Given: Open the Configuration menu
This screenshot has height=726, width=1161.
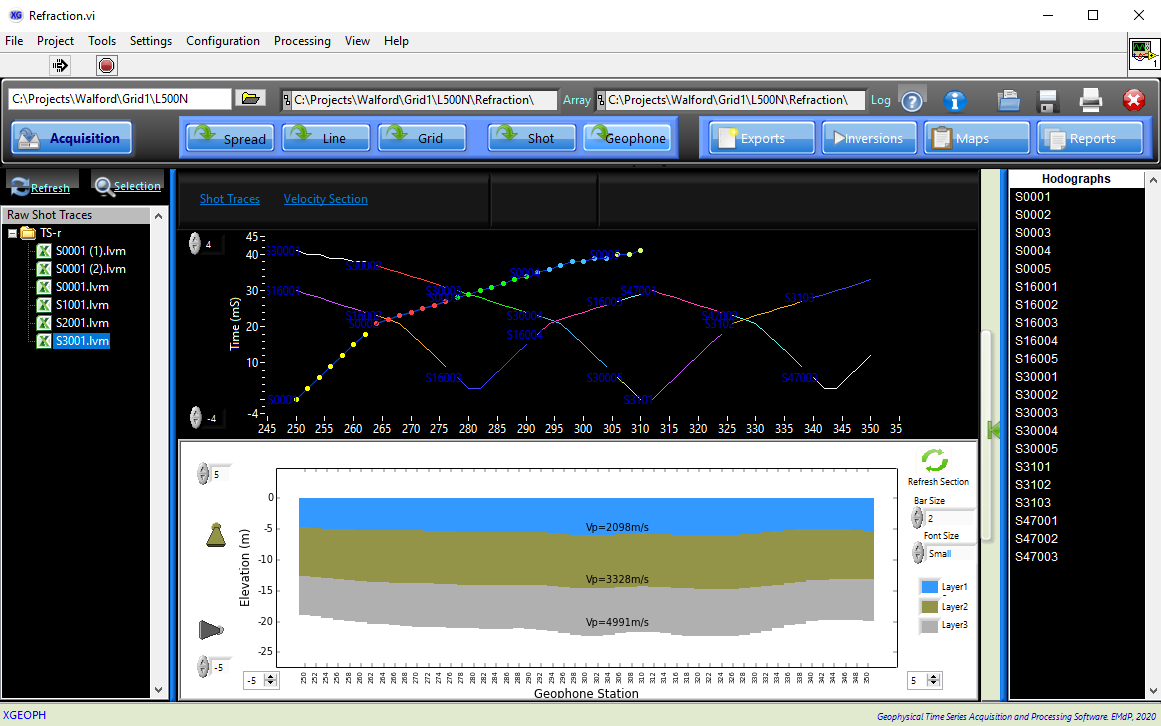Looking at the screenshot, I should pos(222,41).
